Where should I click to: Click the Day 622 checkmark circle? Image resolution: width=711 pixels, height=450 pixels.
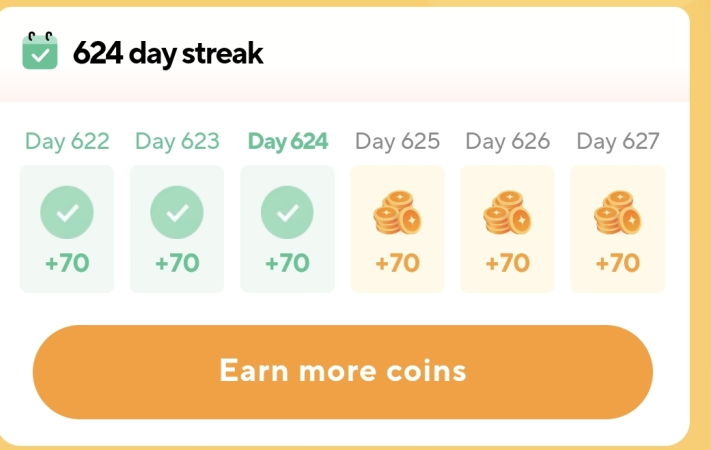click(67, 212)
